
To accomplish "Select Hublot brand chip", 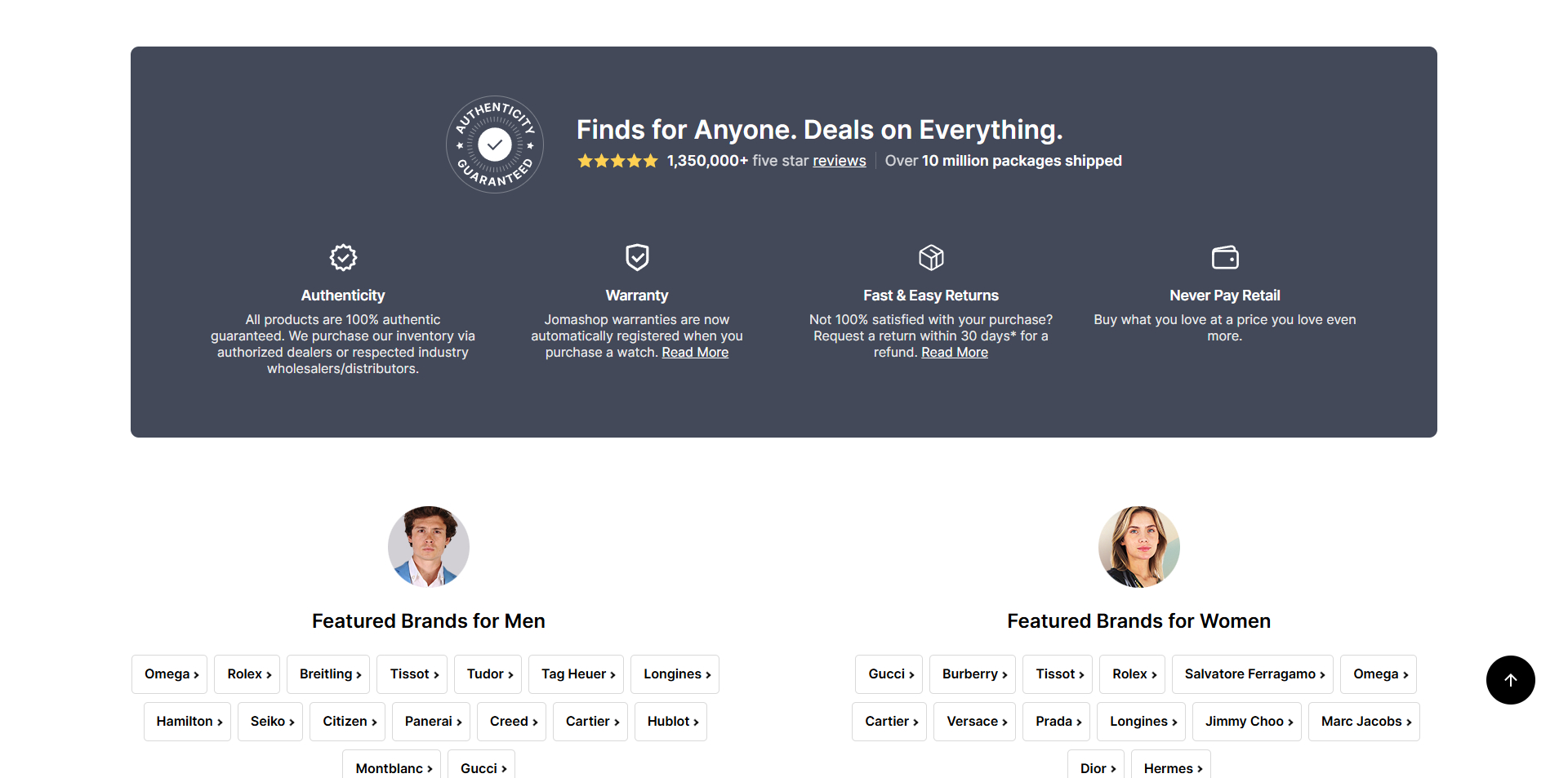I will [671, 722].
